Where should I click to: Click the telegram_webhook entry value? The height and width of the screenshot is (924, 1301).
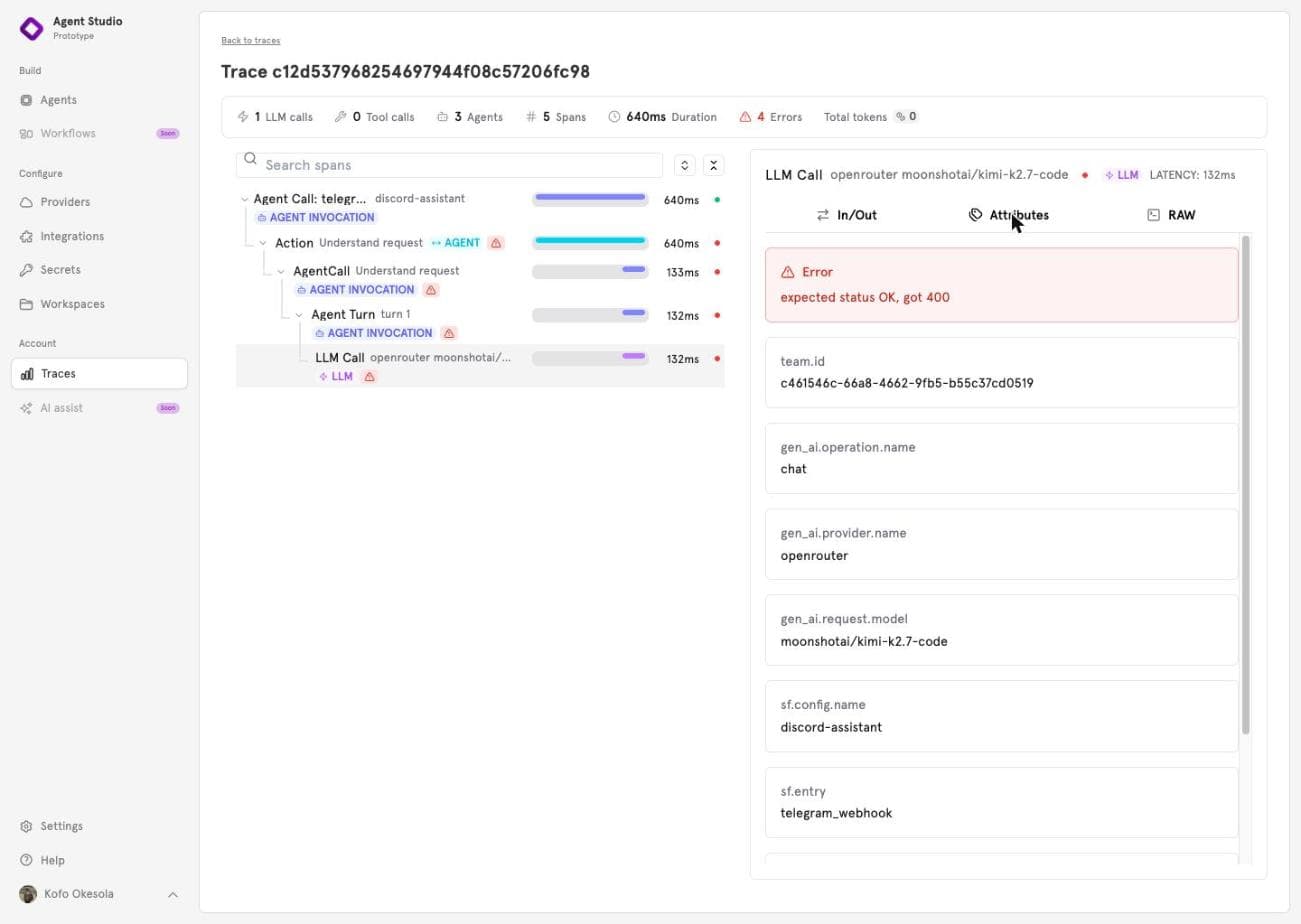(x=836, y=813)
